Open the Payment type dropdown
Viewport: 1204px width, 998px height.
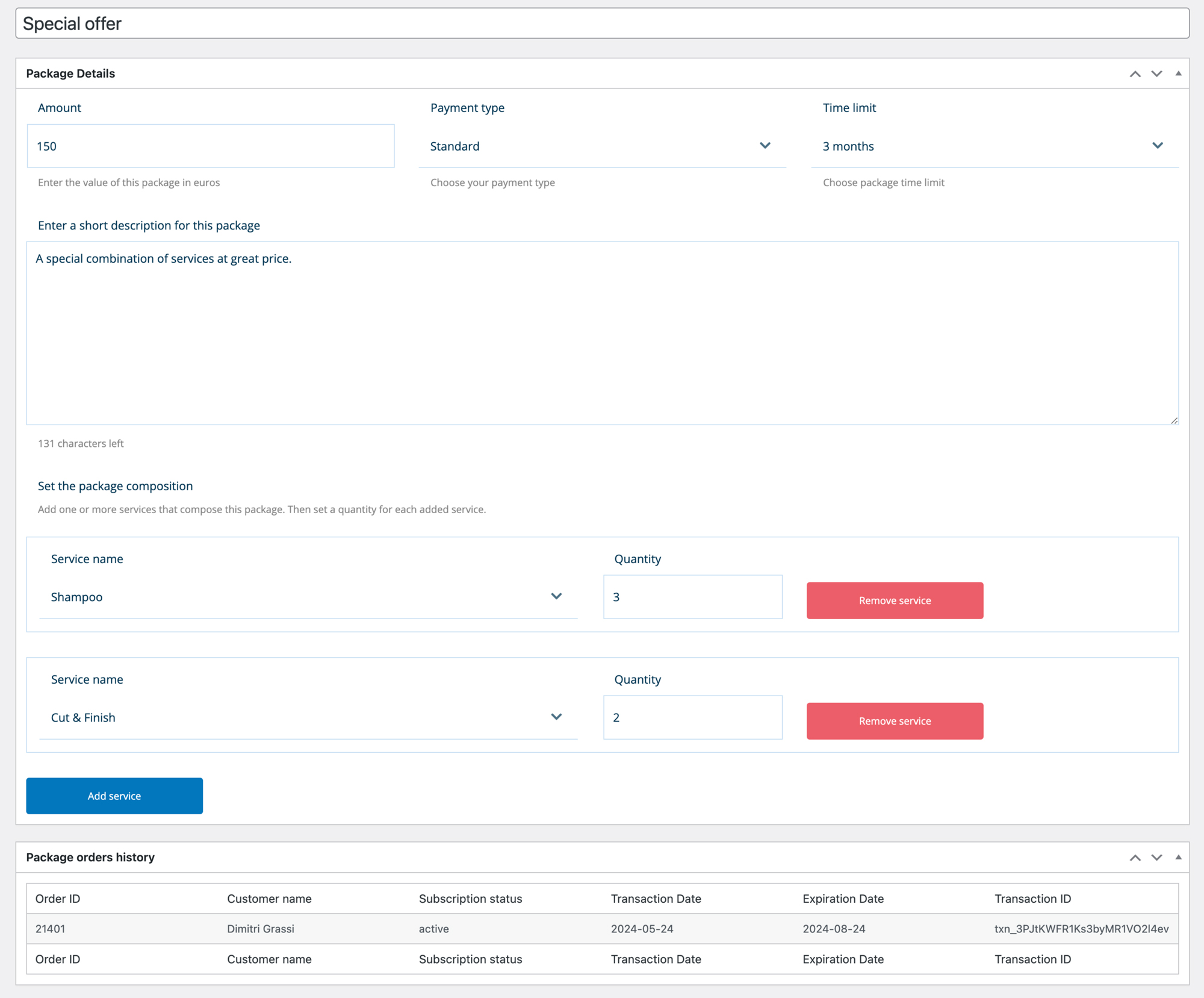coord(602,146)
